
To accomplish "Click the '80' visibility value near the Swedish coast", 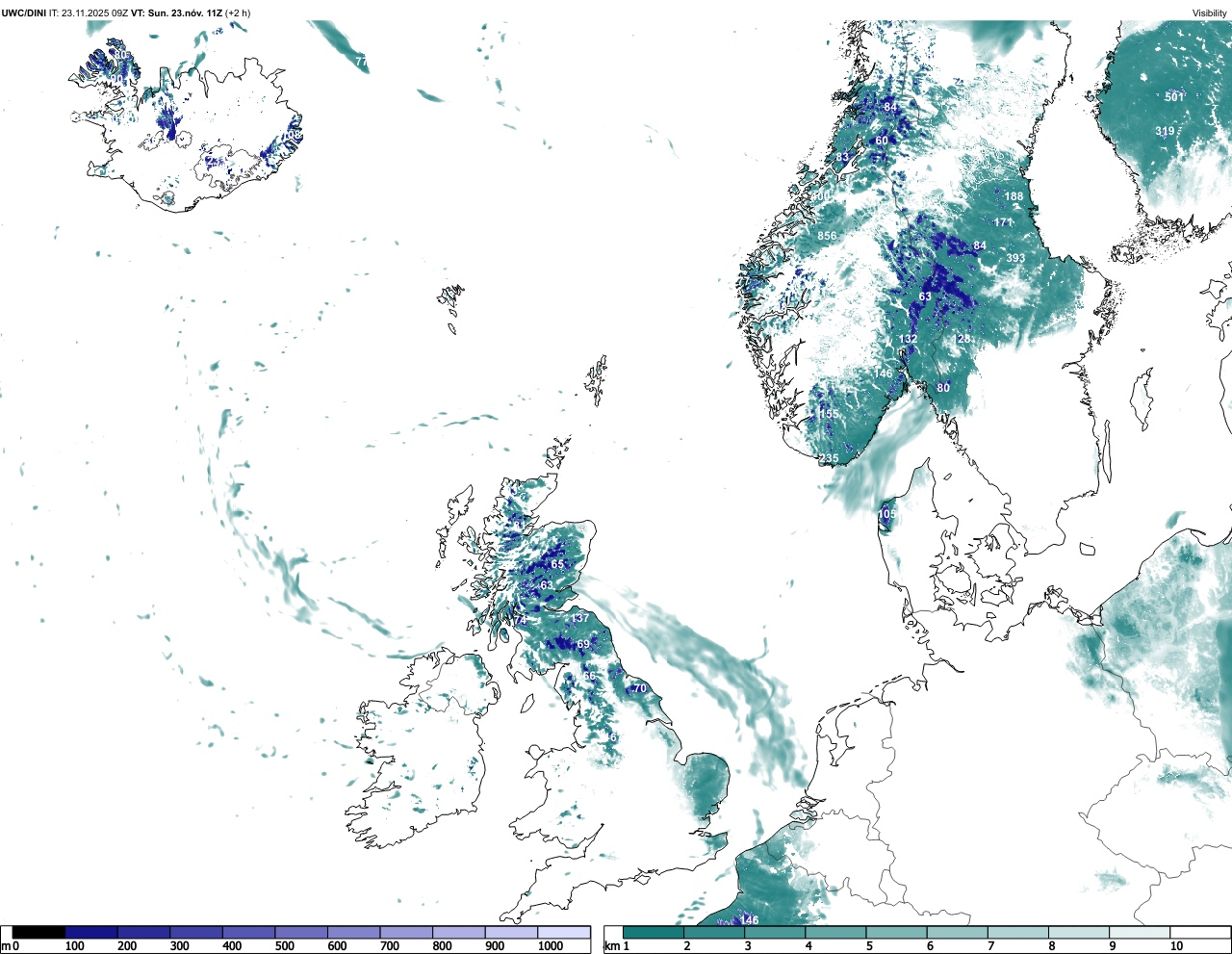I will [x=943, y=388].
